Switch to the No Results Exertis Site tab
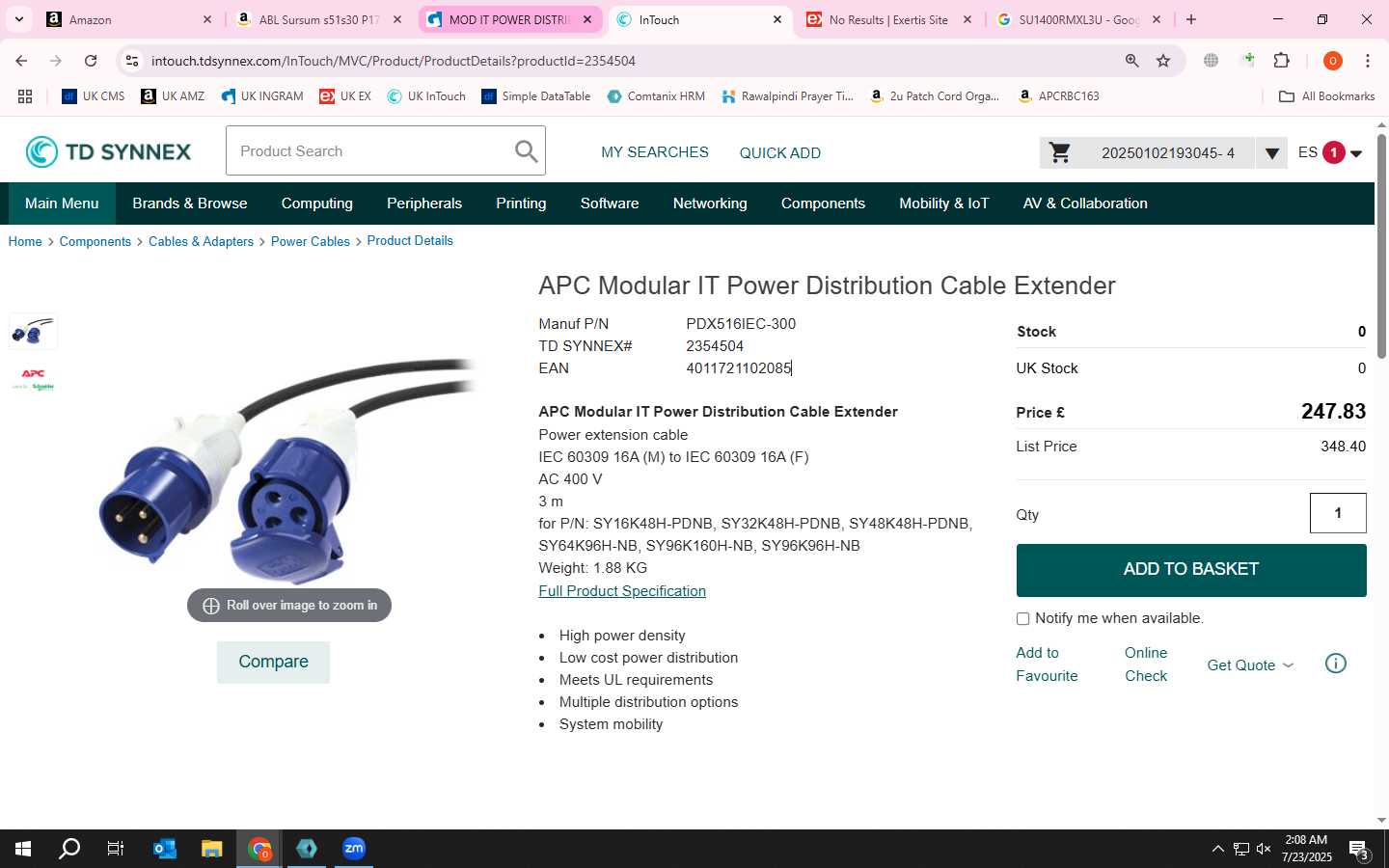 click(x=888, y=19)
